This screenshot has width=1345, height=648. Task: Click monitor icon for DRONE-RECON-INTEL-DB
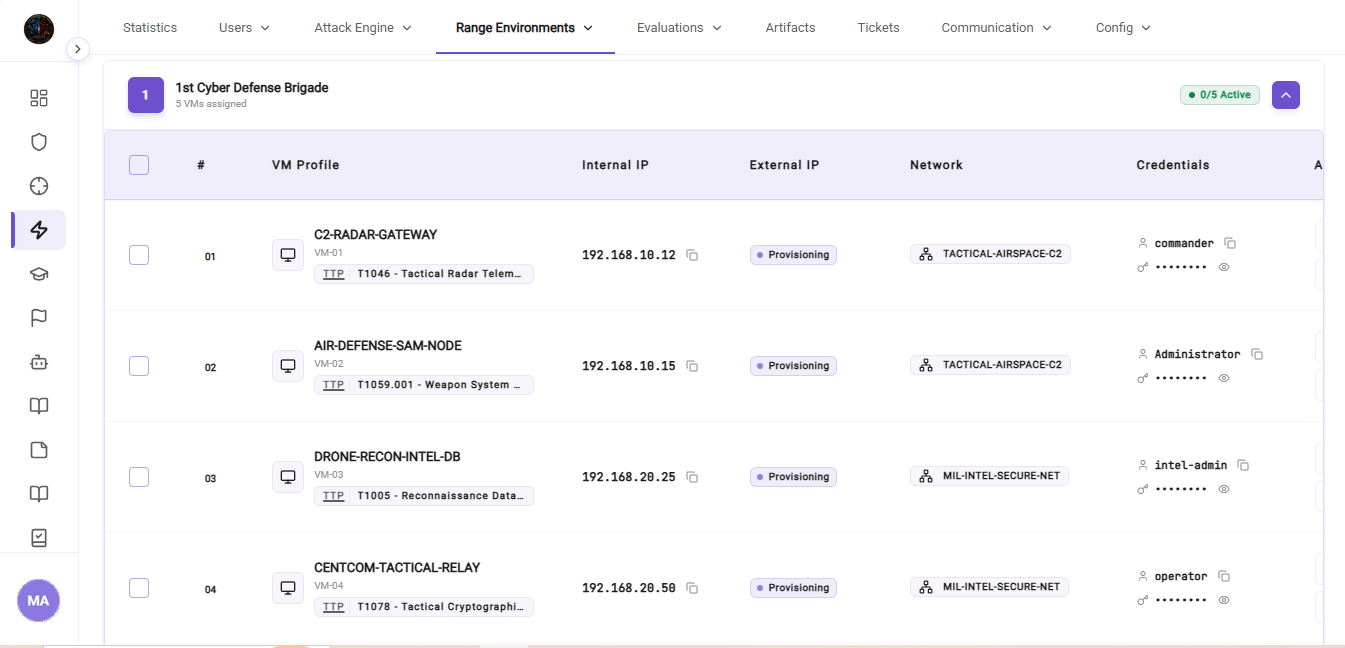[288, 477]
